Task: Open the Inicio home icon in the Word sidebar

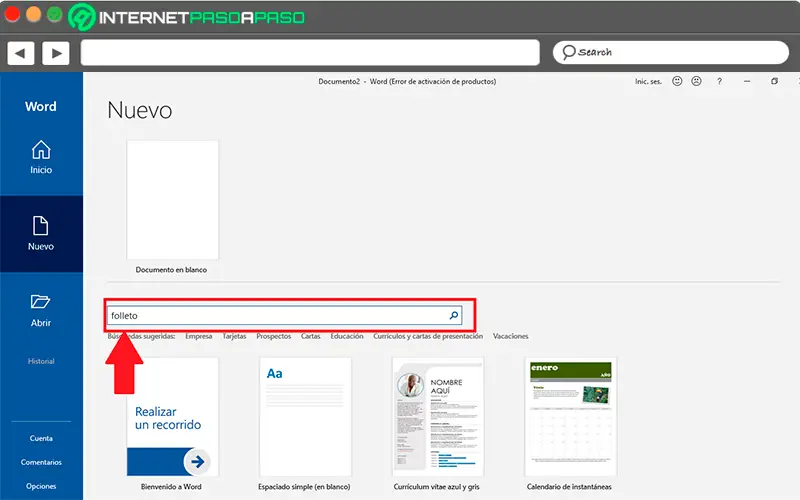Action: pos(41,150)
